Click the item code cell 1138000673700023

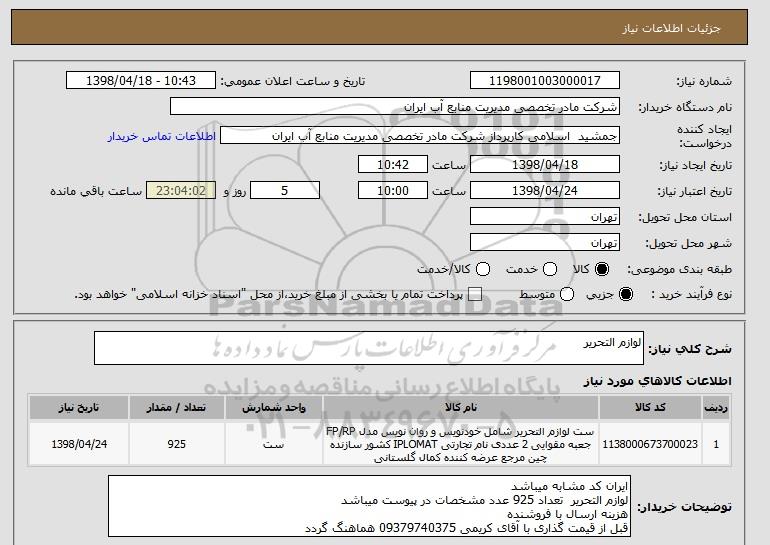tap(650, 444)
